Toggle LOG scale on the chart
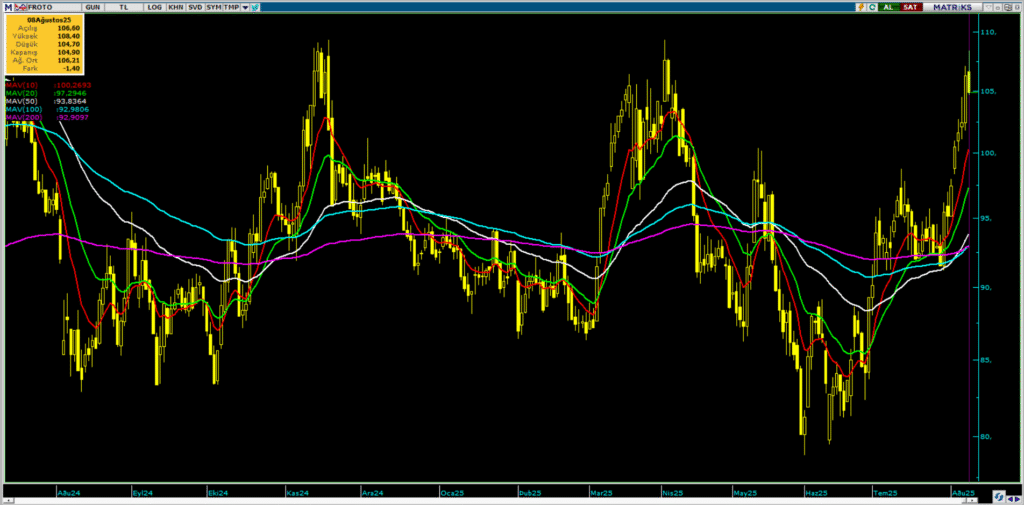The image size is (1024, 505). [x=154, y=7]
